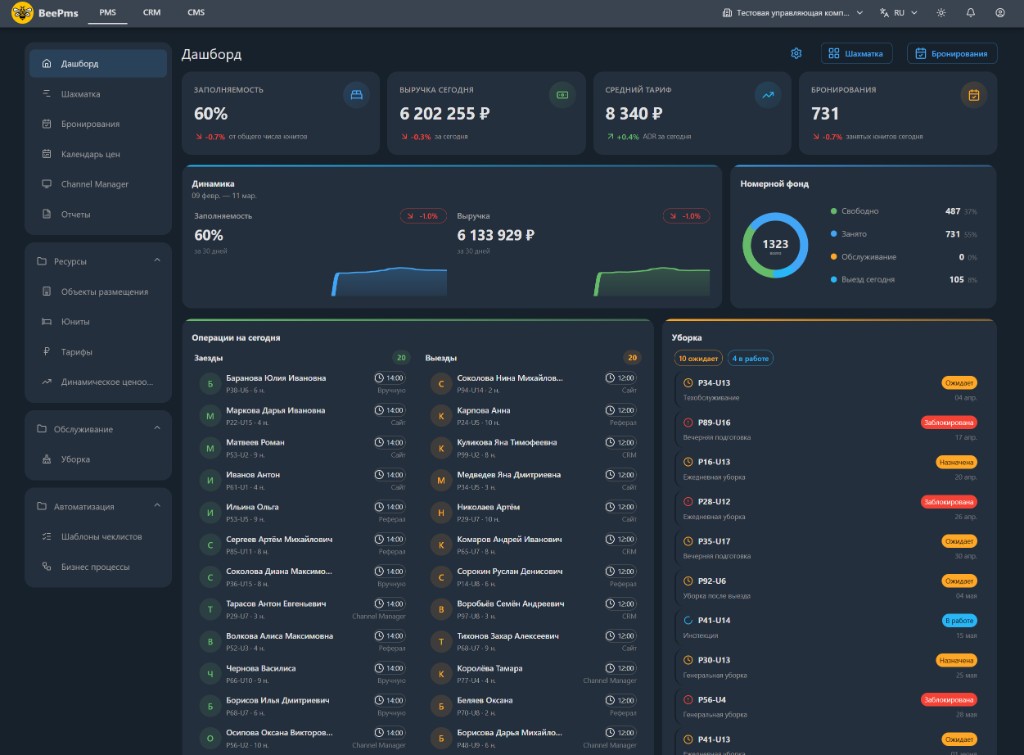
Task: Click the BeePms bee logo
Action: (x=22, y=13)
